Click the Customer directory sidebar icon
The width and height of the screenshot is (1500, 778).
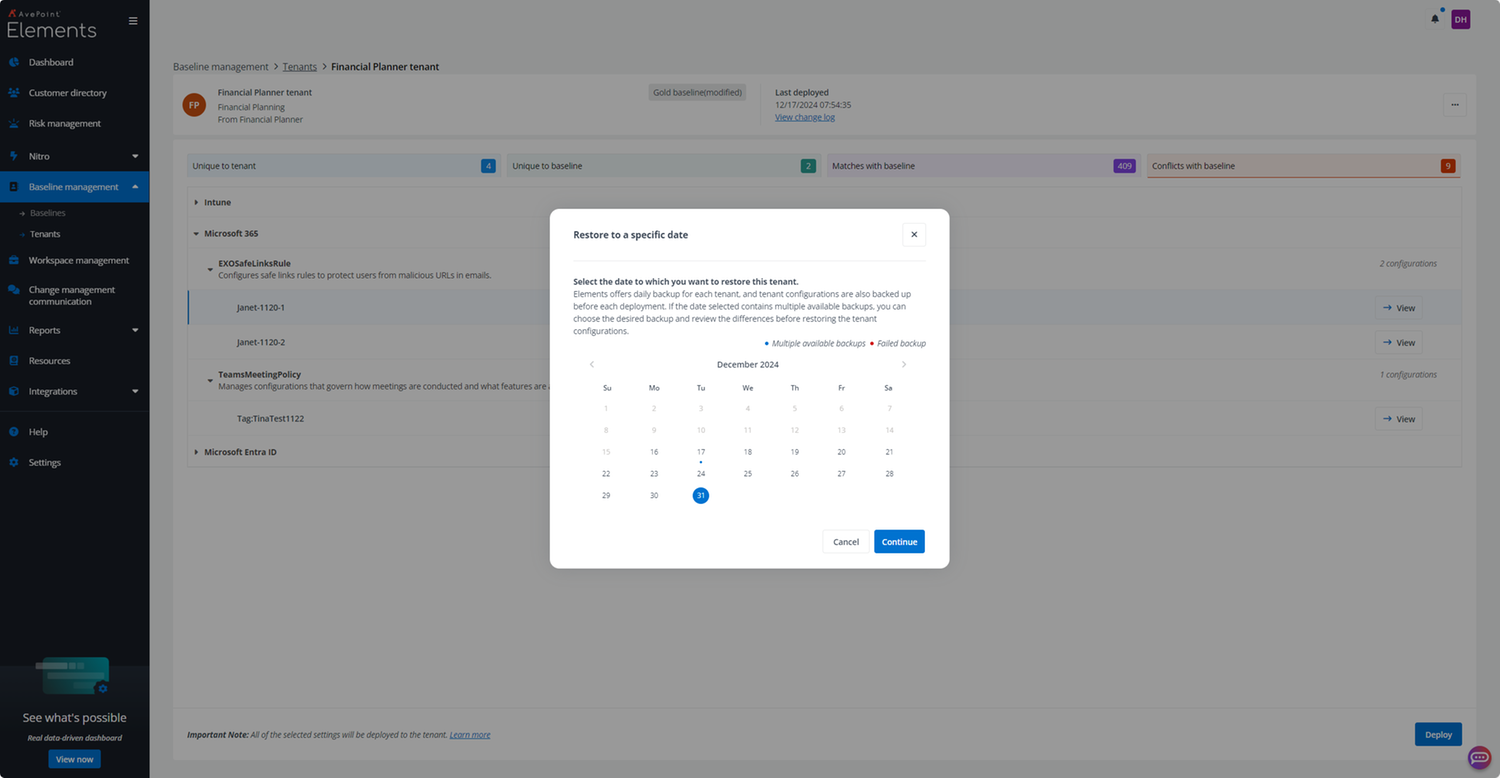[x=14, y=93]
